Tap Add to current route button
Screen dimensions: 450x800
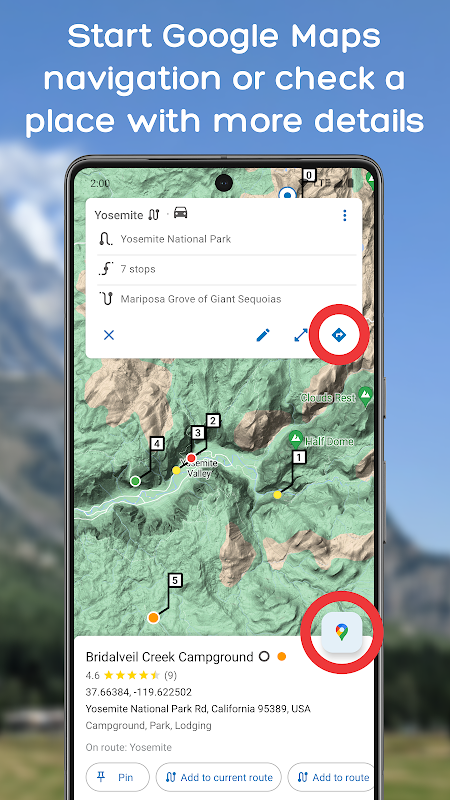pos(218,777)
